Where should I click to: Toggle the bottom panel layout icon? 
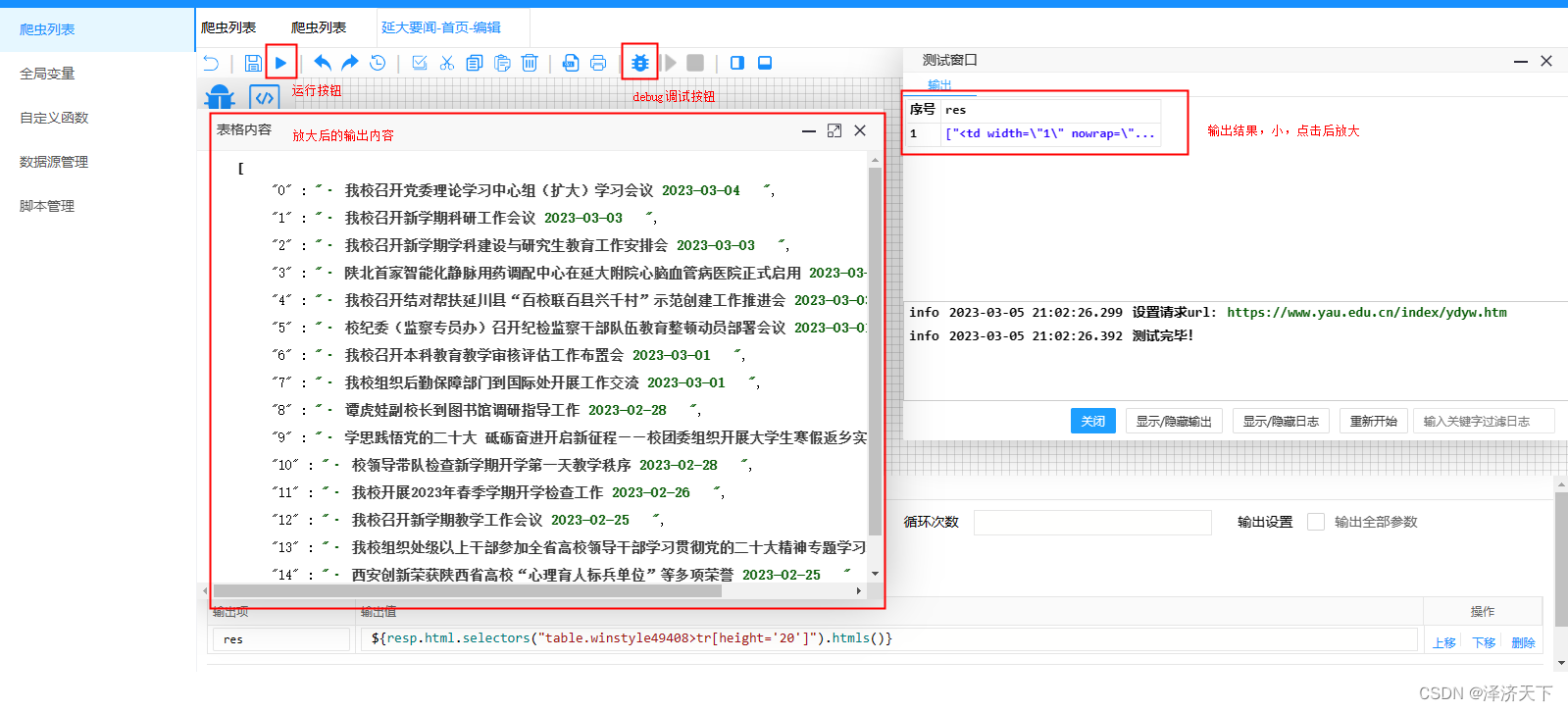[765, 63]
